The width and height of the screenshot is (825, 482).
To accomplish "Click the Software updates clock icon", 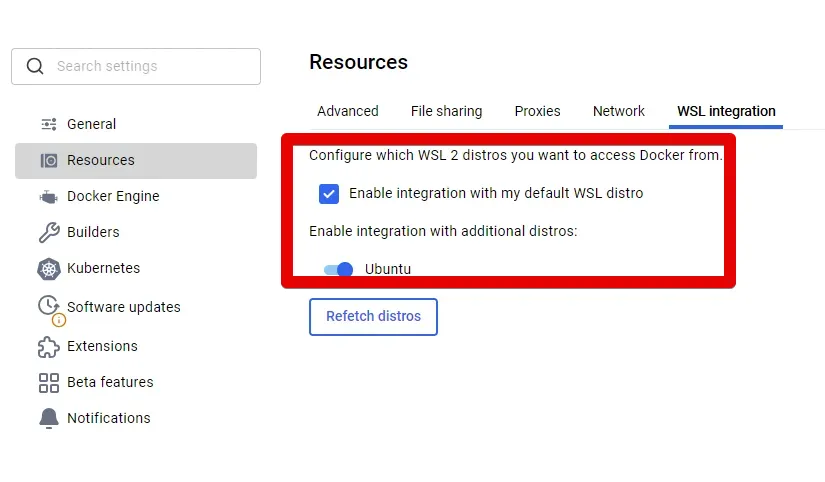I will click(x=48, y=305).
